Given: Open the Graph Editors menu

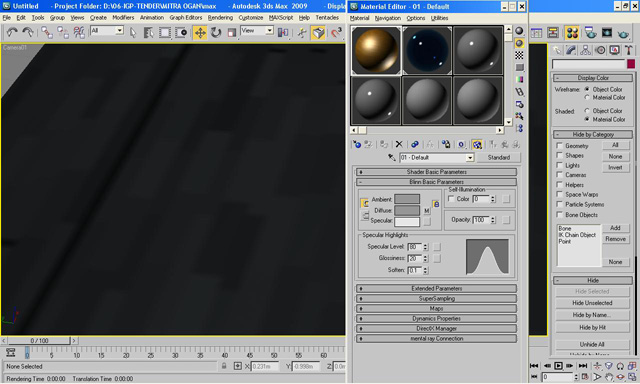Looking at the screenshot, I should pyautogui.click(x=186, y=18).
